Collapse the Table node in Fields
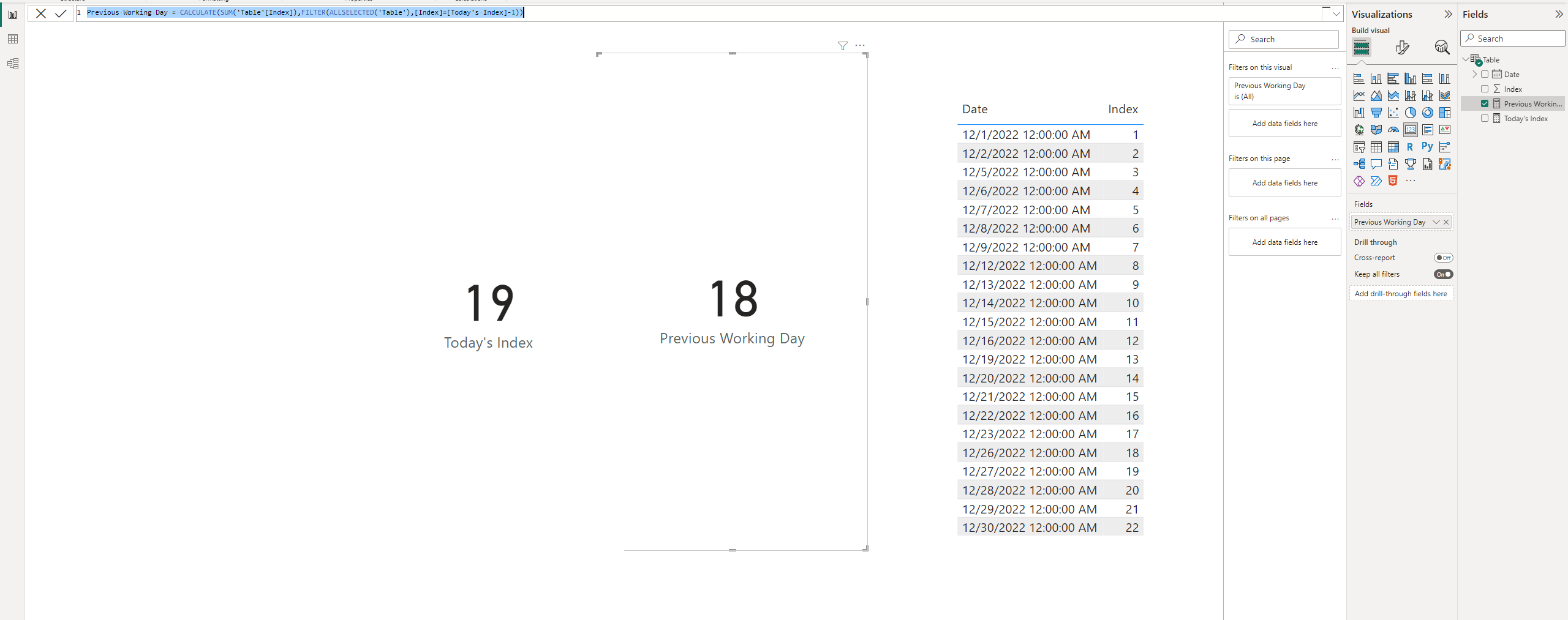The width and height of the screenshot is (1568, 620). (1466, 59)
